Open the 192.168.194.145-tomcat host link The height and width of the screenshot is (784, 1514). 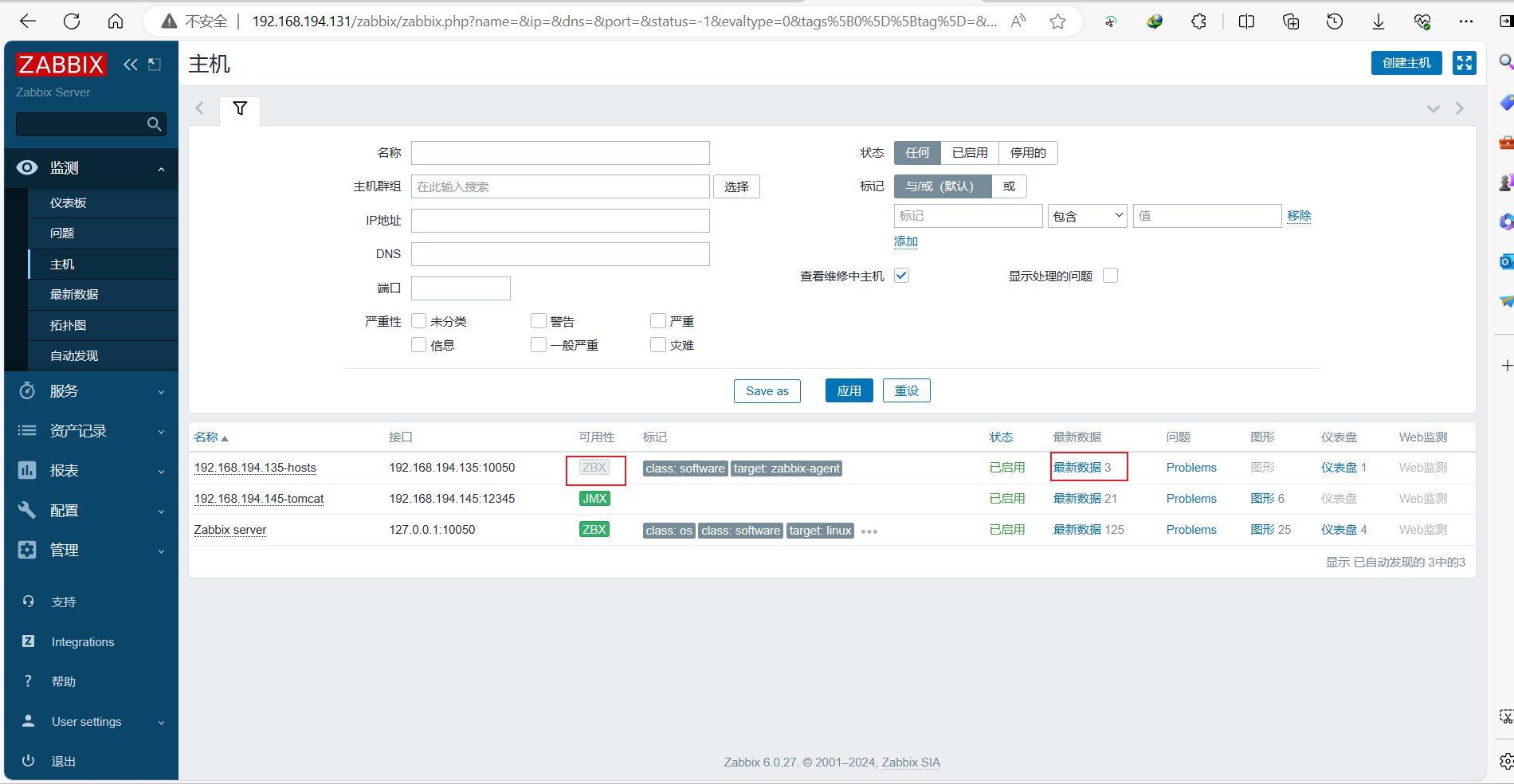259,499
